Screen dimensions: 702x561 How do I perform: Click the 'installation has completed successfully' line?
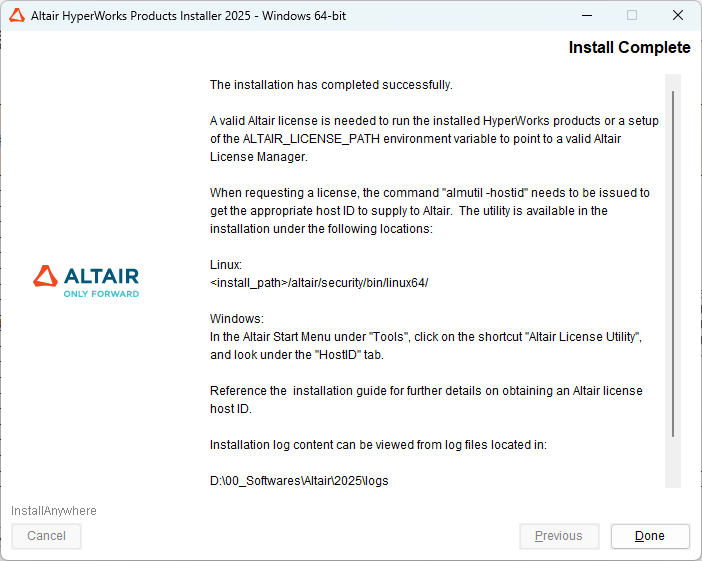coord(331,85)
